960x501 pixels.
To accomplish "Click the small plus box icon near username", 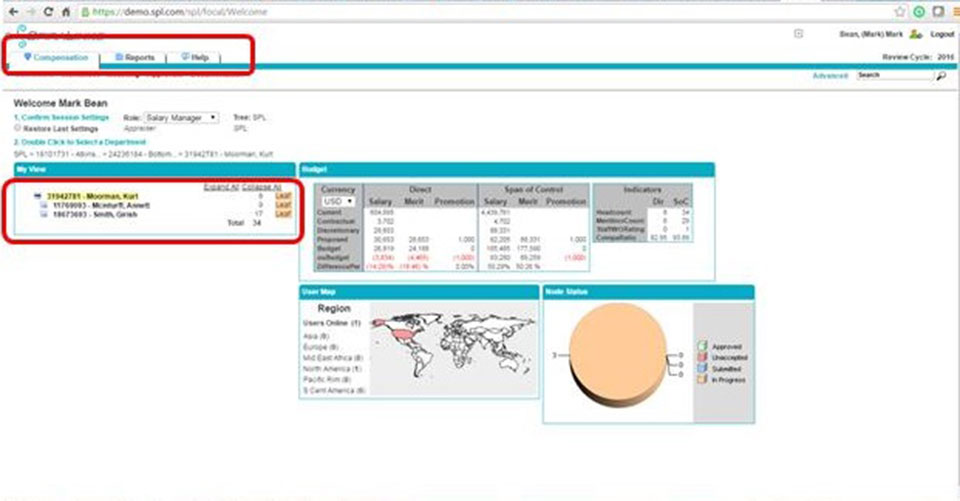I will pyautogui.click(x=798, y=34).
